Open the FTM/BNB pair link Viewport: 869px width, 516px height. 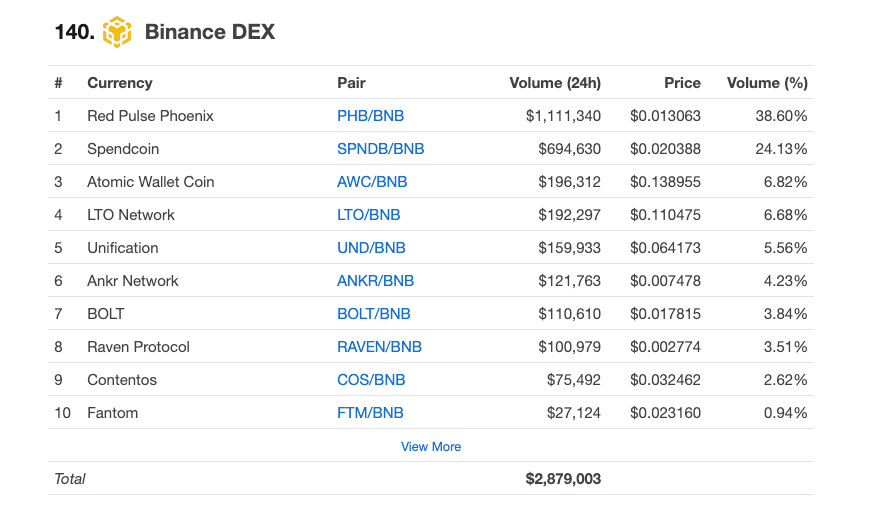point(370,413)
